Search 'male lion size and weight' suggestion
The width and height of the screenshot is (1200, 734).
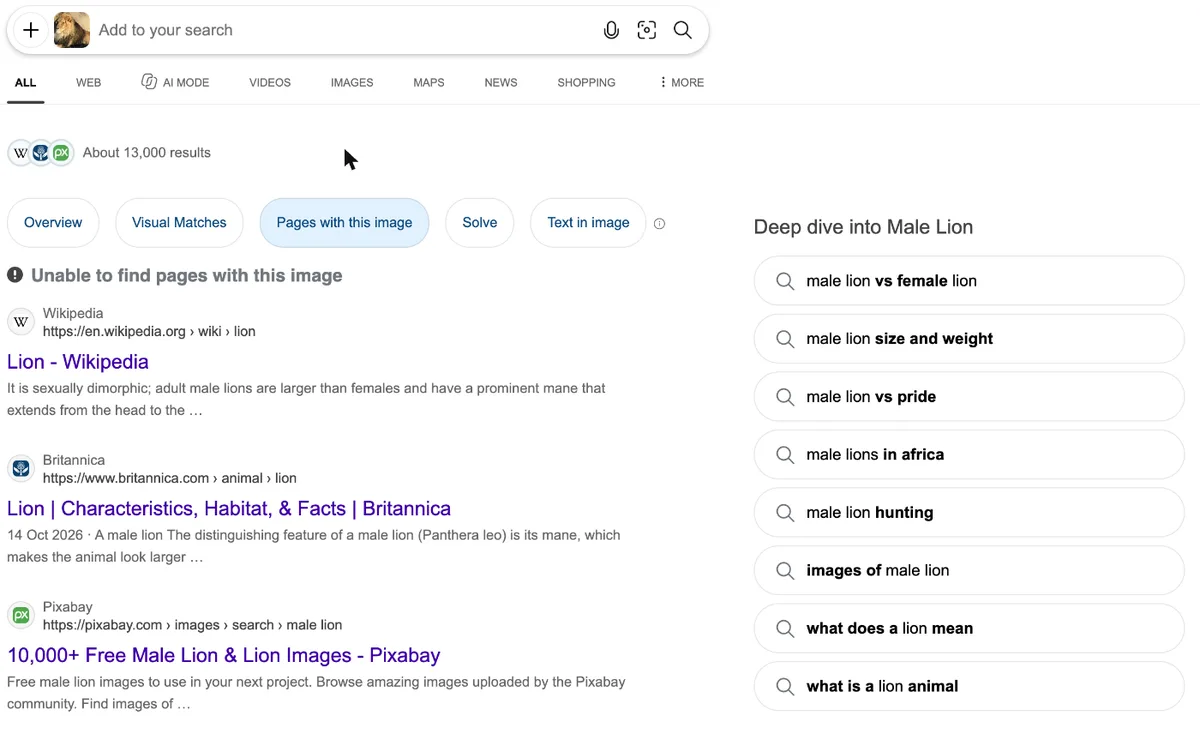click(969, 339)
